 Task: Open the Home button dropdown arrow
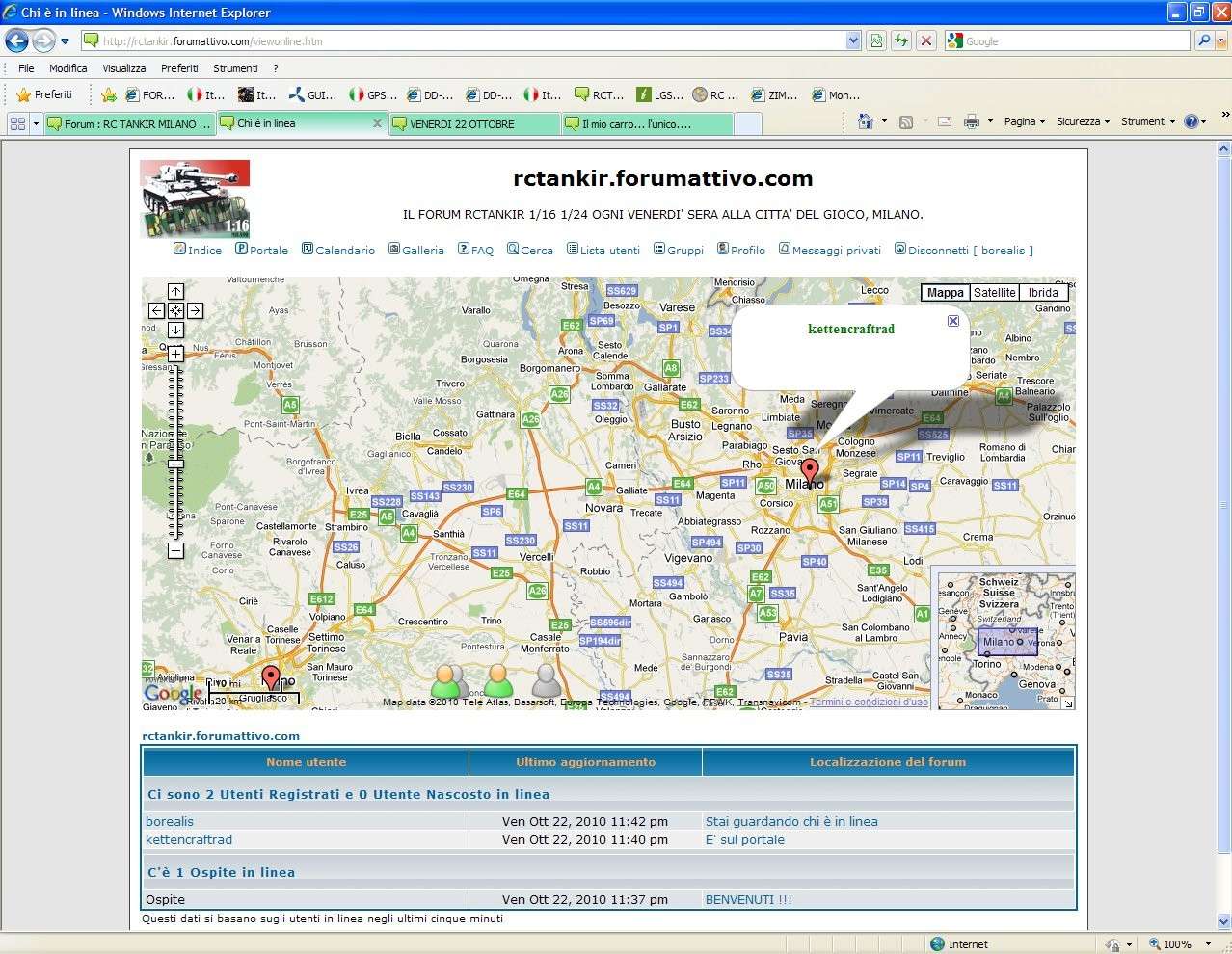tap(884, 121)
